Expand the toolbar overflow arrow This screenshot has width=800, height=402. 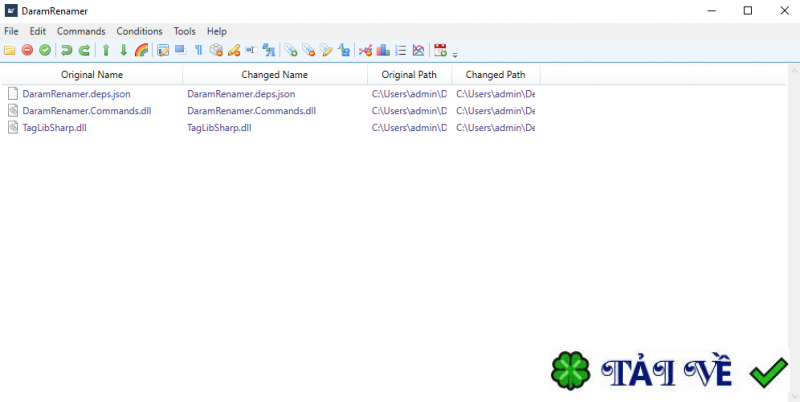pos(455,54)
